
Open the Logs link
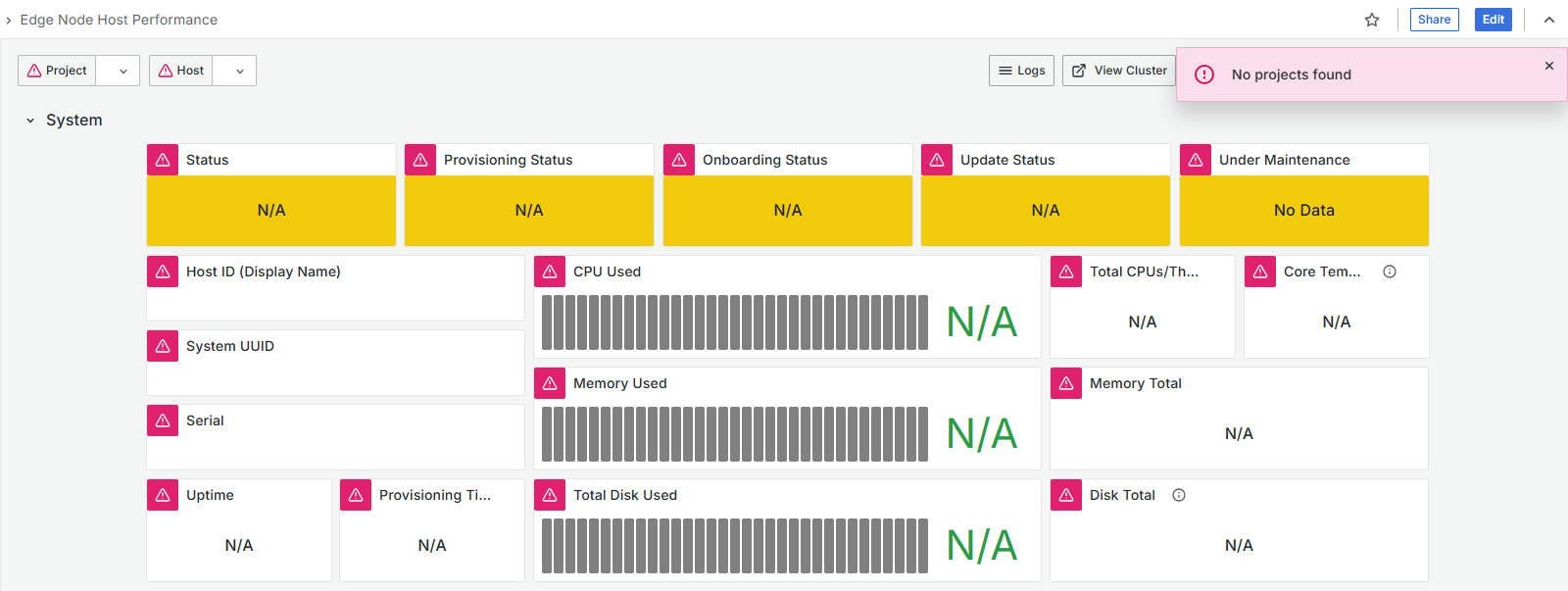tap(1021, 71)
